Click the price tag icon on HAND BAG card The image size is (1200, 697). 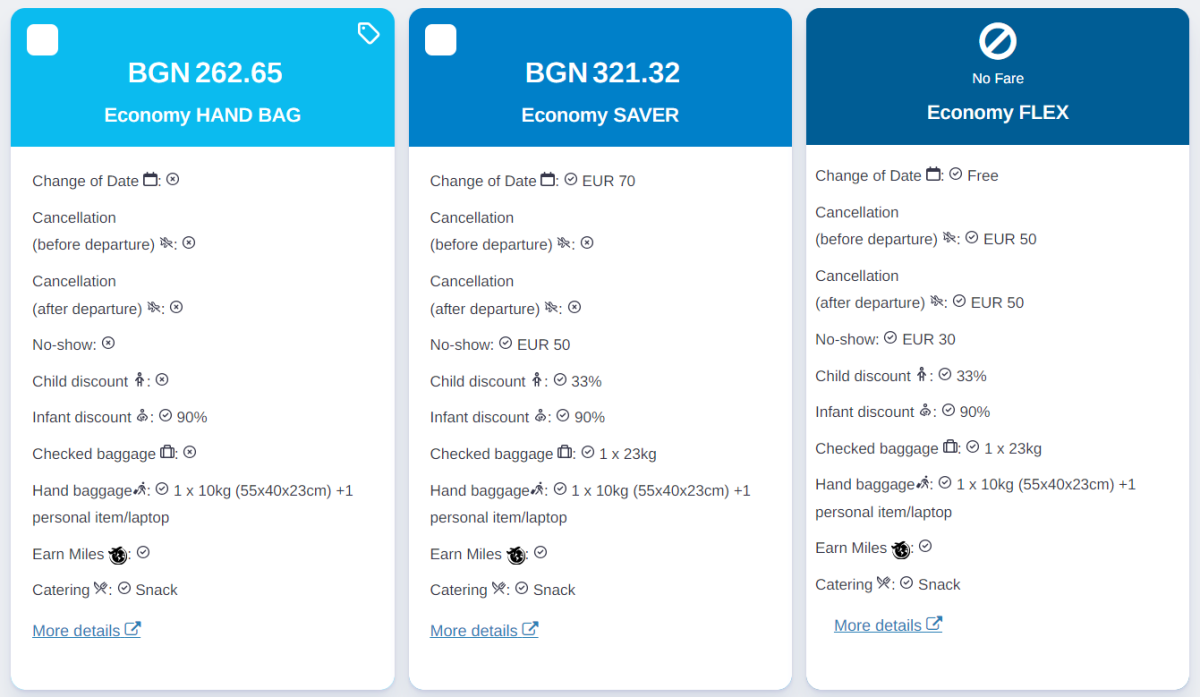click(368, 34)
